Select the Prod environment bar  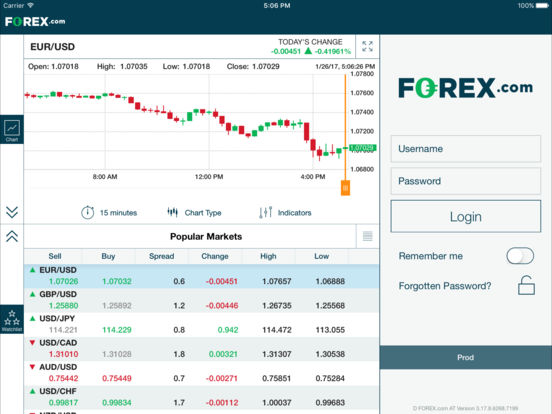(x=465, y=357)
